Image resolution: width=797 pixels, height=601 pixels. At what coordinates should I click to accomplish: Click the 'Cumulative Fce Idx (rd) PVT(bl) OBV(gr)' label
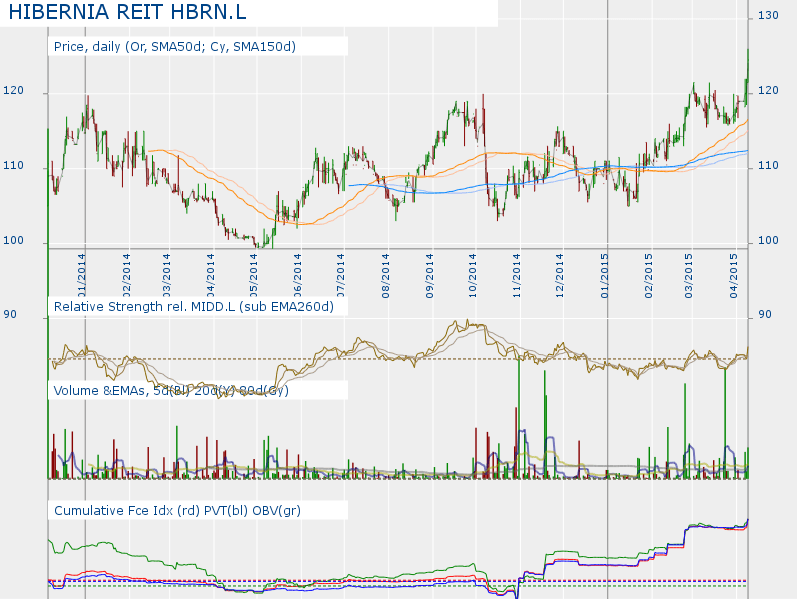pos(177,510)
